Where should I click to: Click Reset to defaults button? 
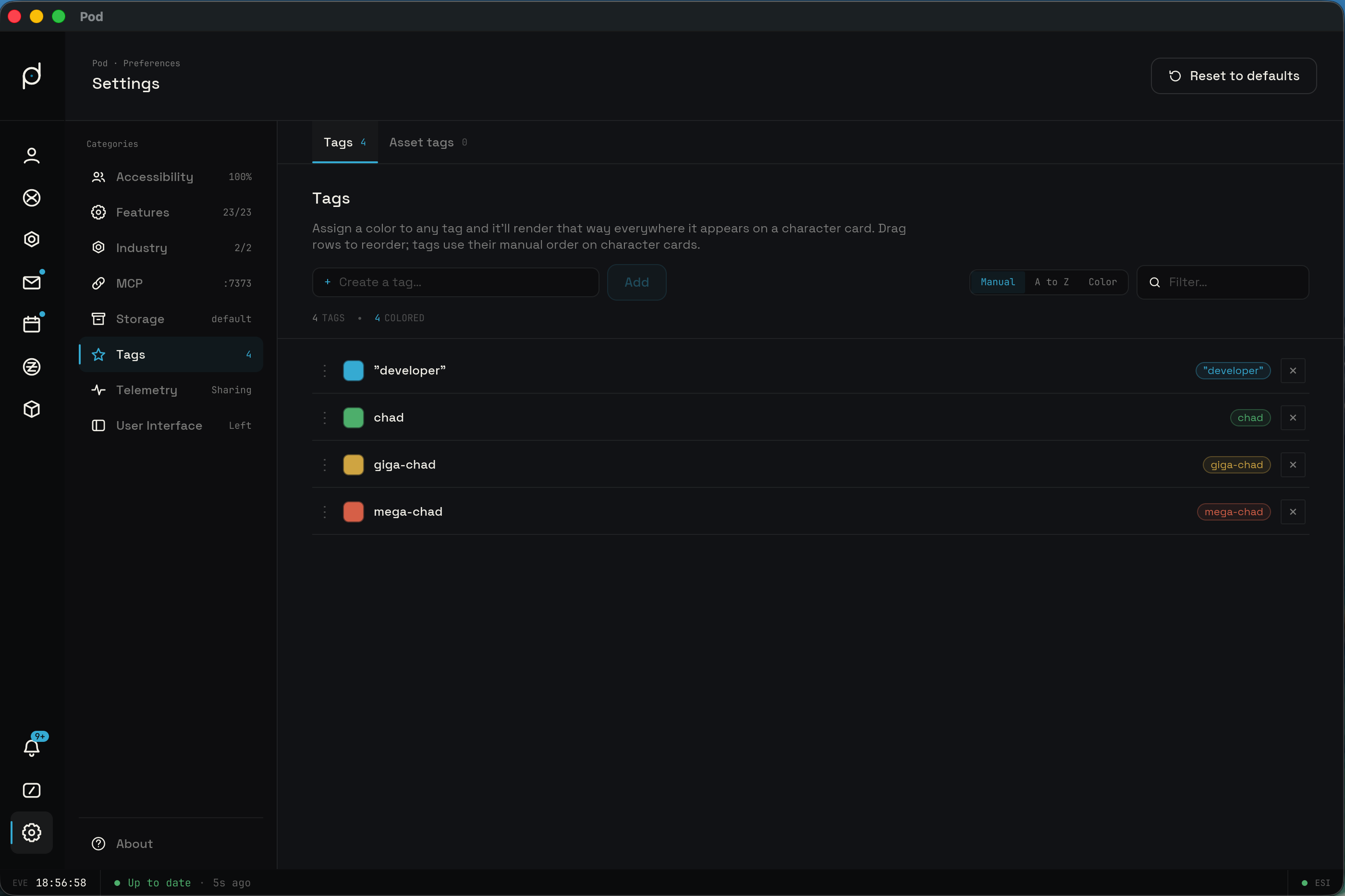[x=1234, y=76]
